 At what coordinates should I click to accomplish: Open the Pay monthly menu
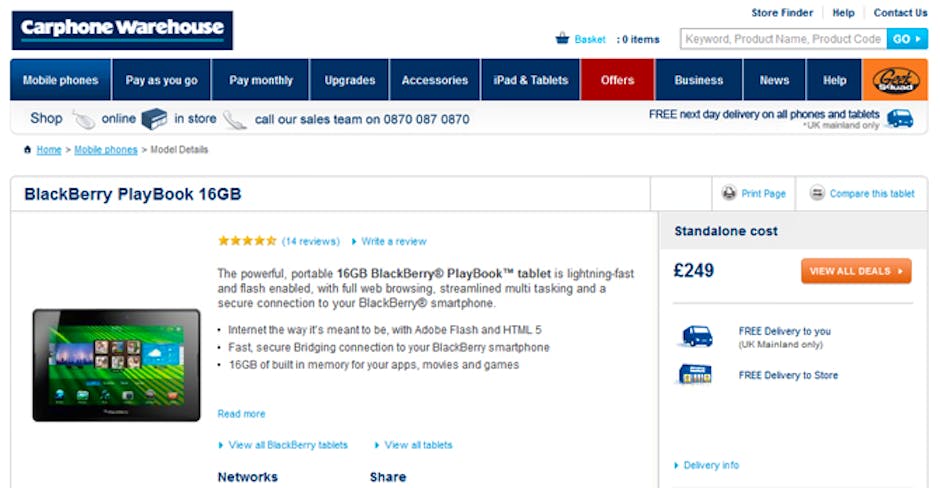(261, 80)
